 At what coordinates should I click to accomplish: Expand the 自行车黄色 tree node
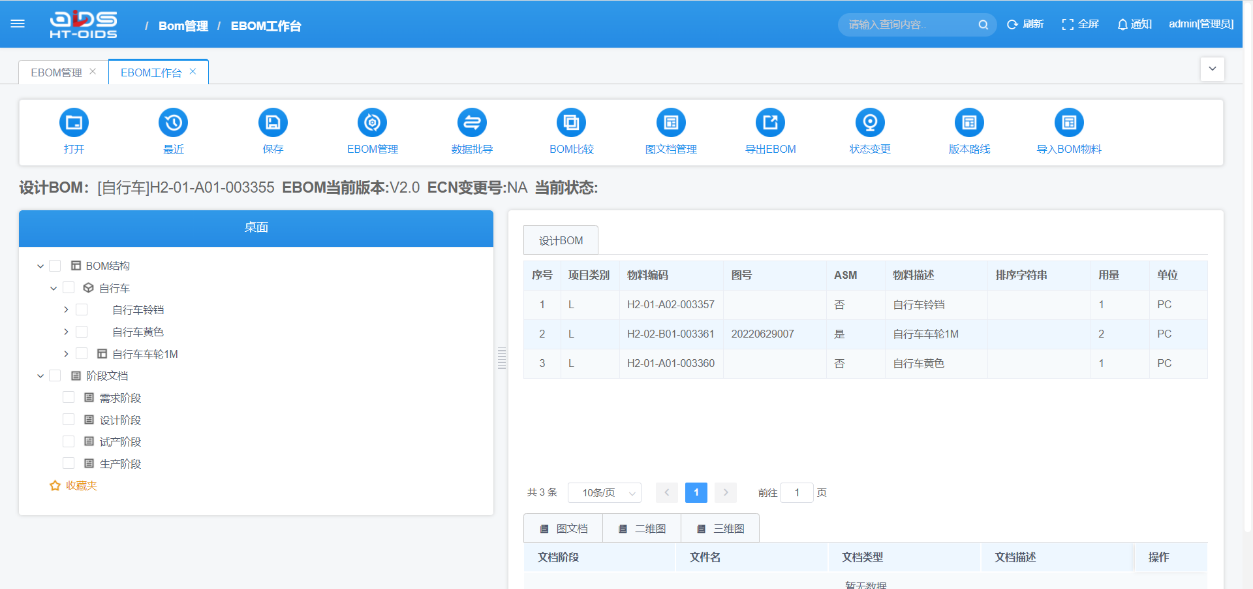click(66, 332)
